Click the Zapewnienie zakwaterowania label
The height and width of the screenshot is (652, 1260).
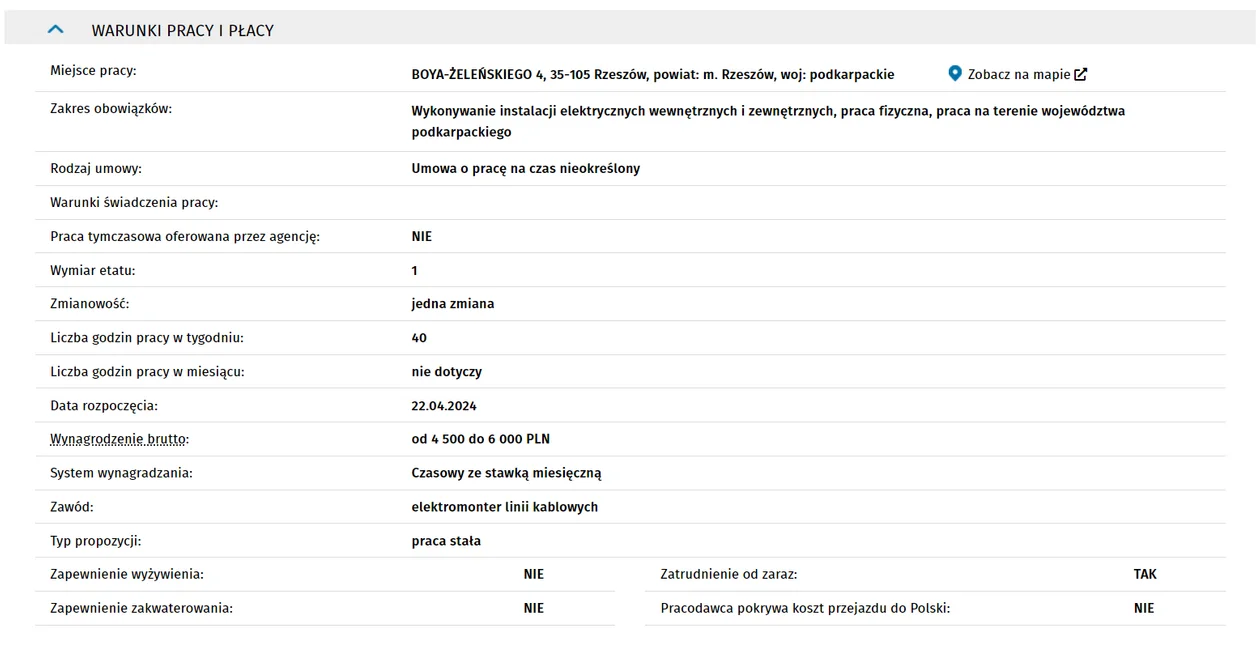(141, 608)
